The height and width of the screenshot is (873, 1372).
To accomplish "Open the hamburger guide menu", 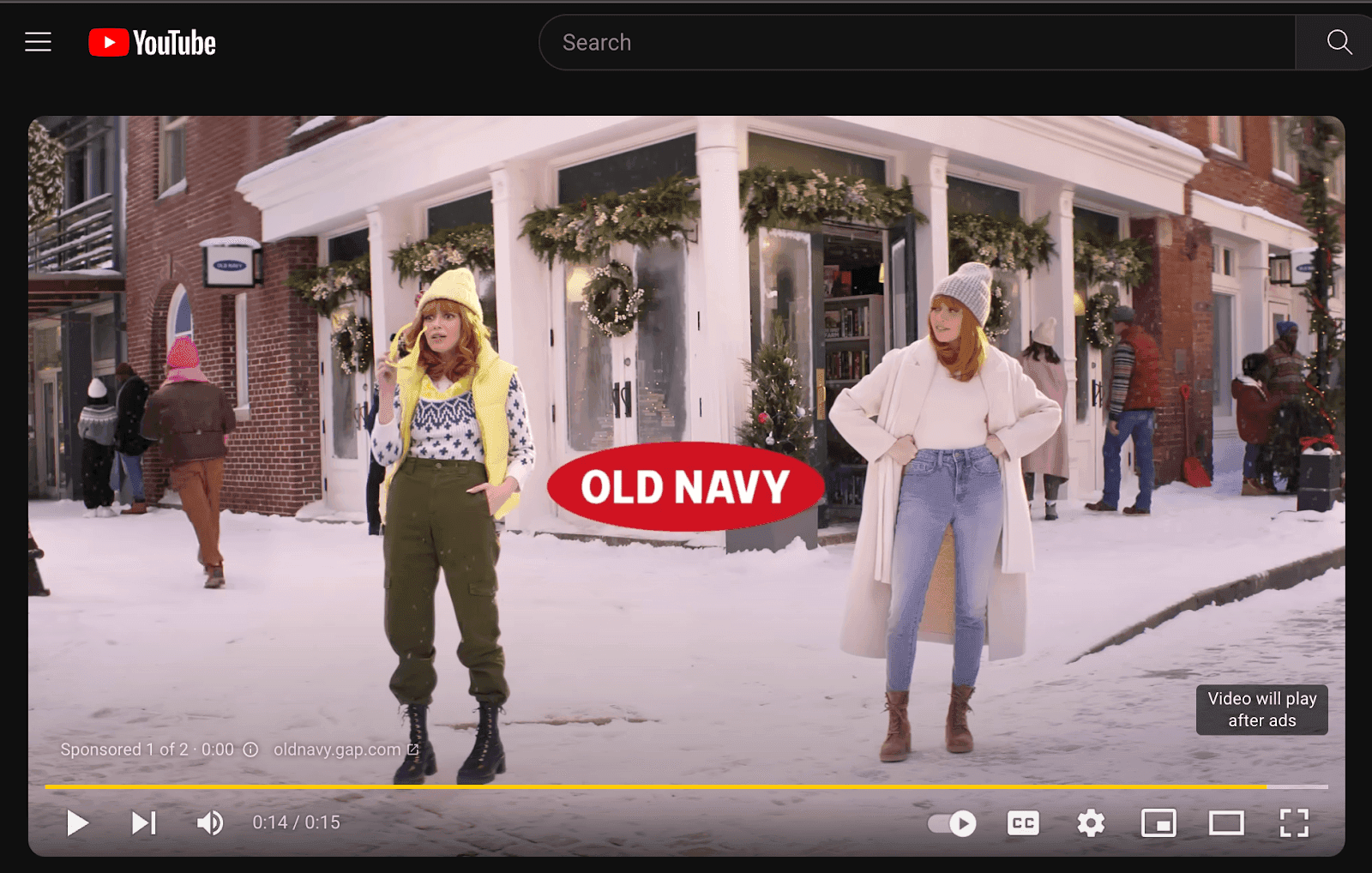I will 38,41.
